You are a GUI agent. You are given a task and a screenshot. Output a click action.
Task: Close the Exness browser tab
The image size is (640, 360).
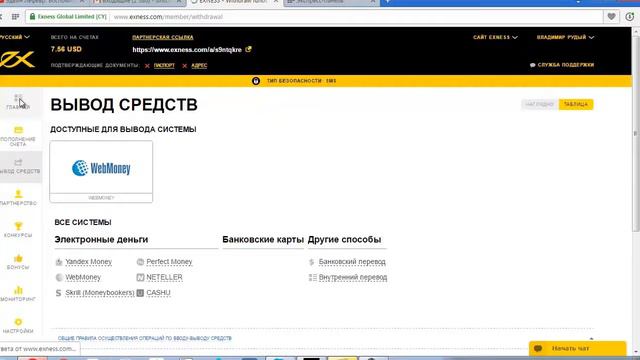pyautogui.click(x=276, y=2)
